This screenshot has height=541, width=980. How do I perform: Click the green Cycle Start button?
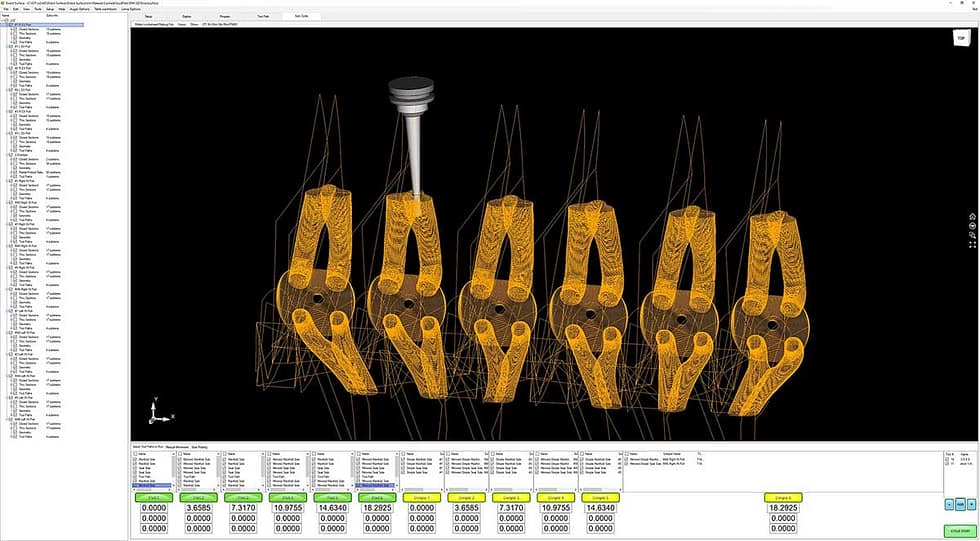point(960,531)
